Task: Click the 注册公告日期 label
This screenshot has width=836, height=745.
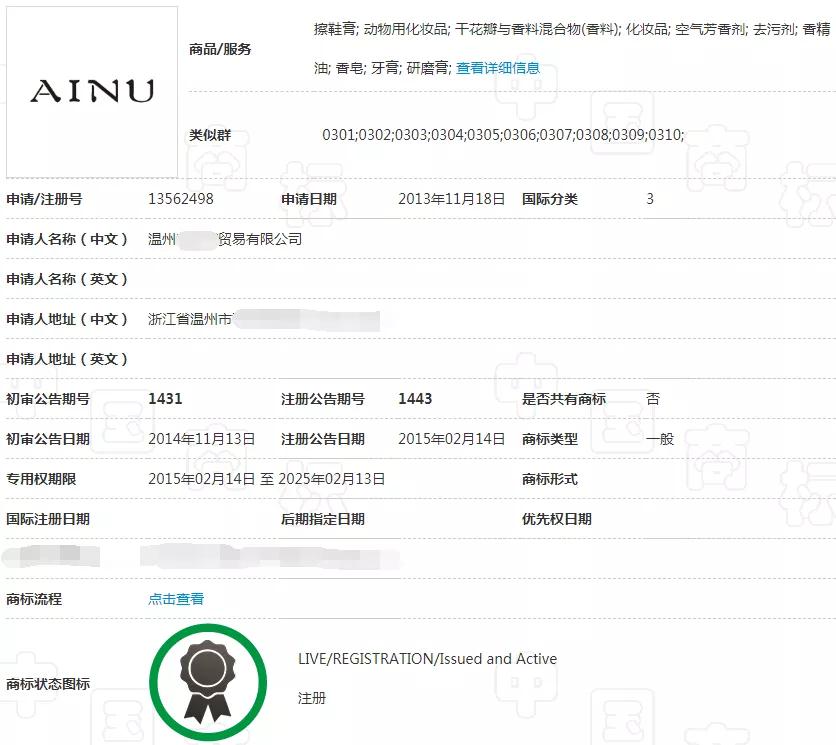Action: tap(323, 439)
